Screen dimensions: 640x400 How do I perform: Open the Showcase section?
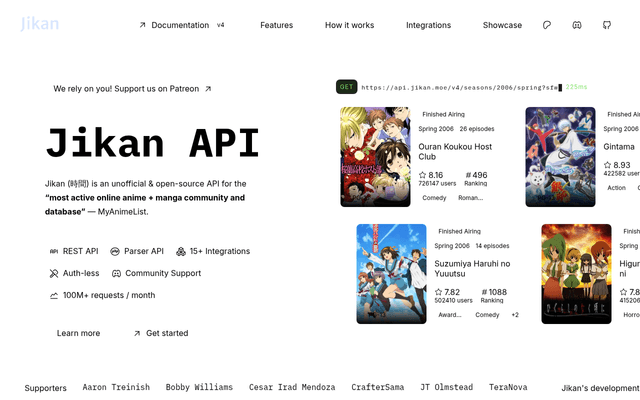tap(502, 25)
